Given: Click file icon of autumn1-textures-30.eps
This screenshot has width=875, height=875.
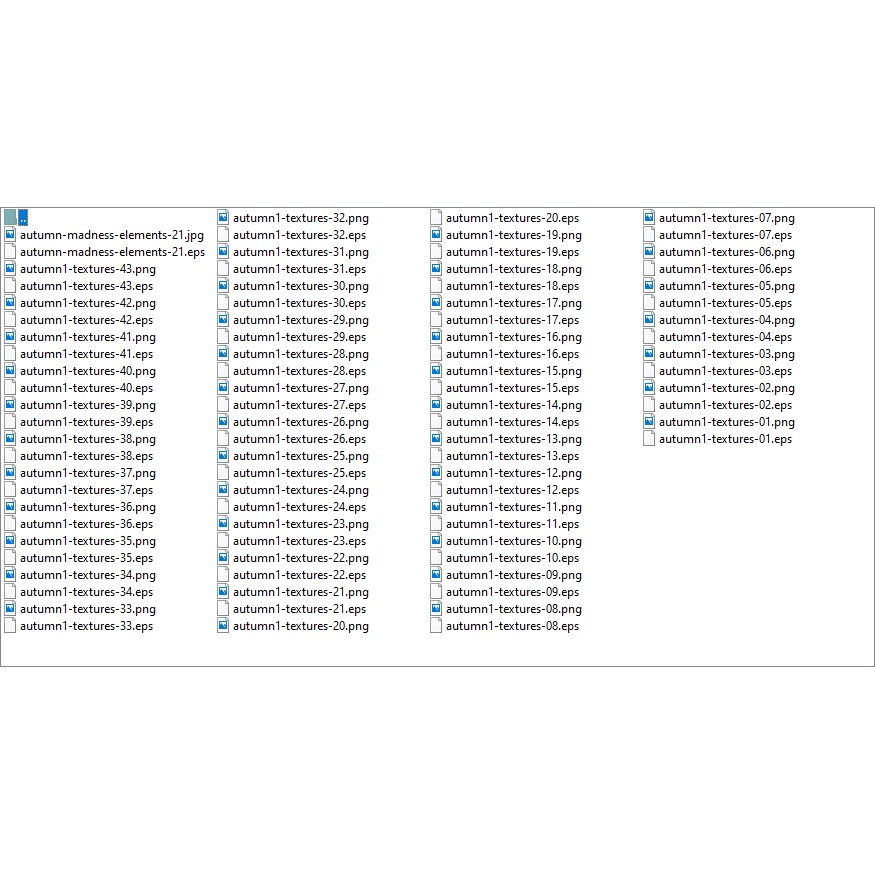Looking at the screenshot, I should click(223, 302).
